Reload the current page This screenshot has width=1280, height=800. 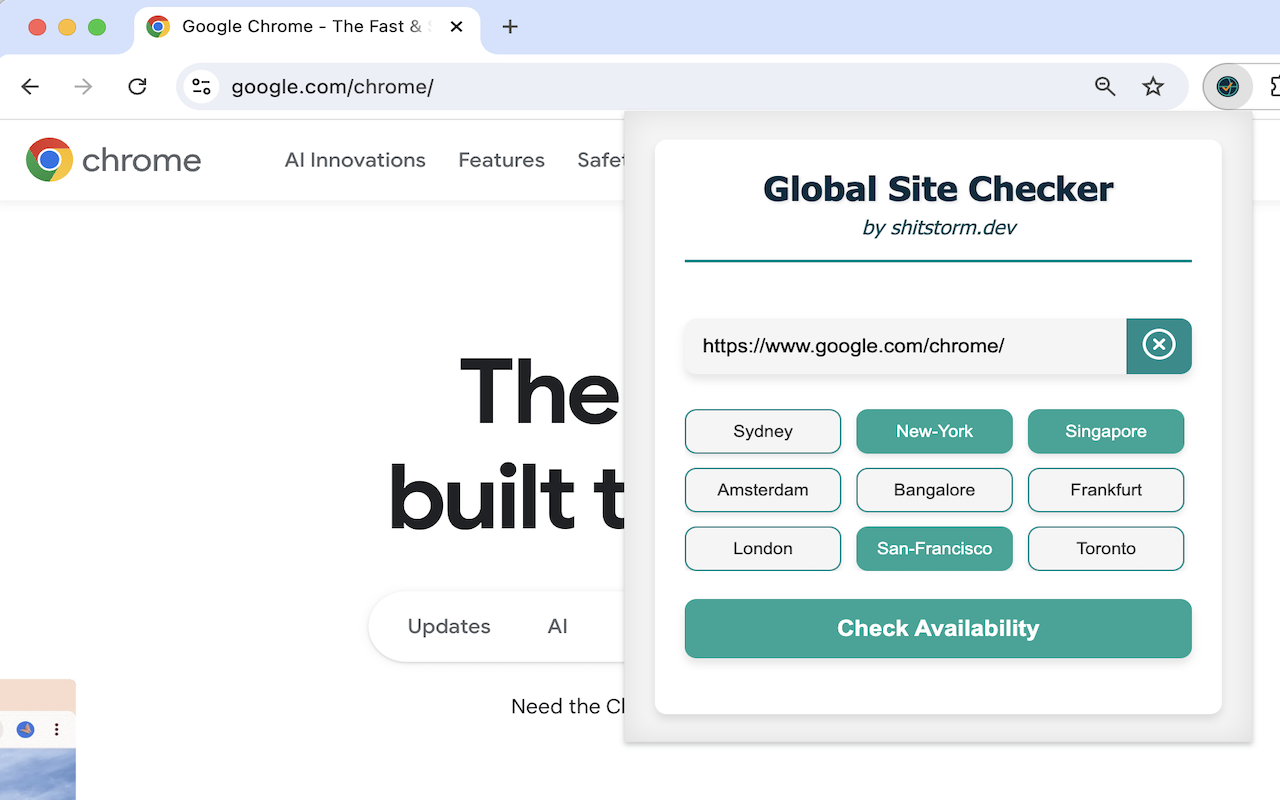point(138,87)
